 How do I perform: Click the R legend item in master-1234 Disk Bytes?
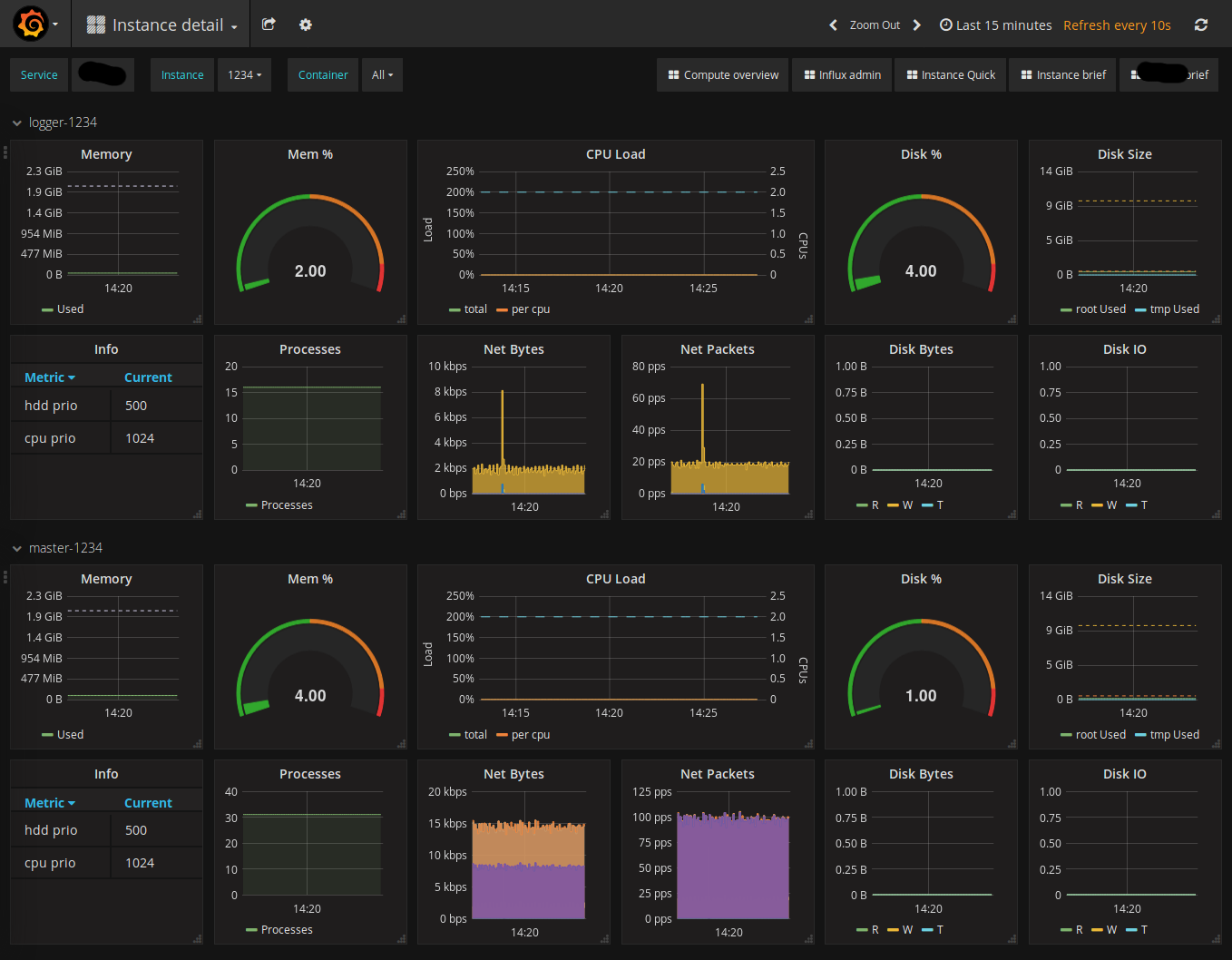[875, 930]
